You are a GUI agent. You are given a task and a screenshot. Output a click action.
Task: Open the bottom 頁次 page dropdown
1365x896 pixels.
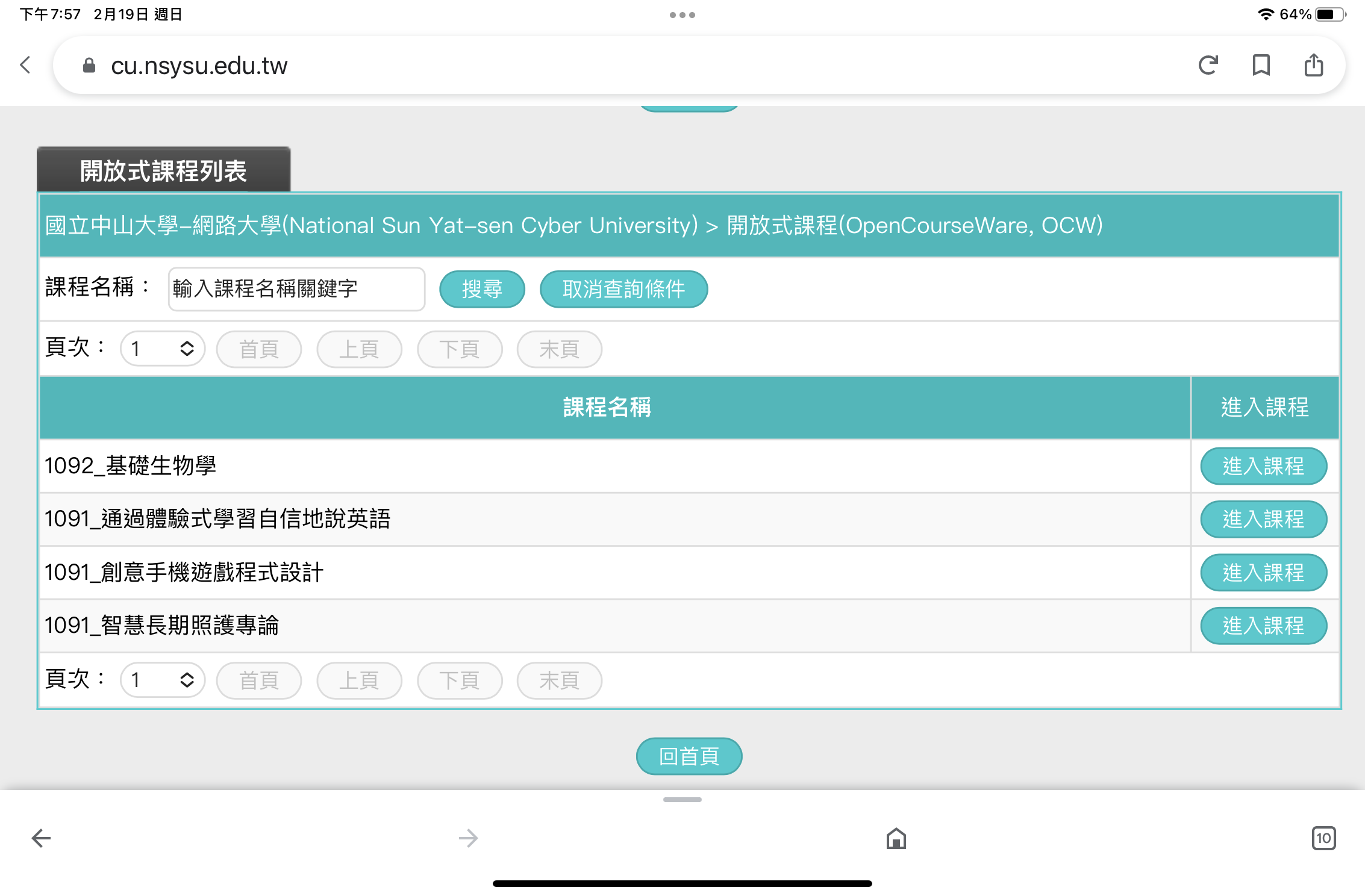point(163,680)
